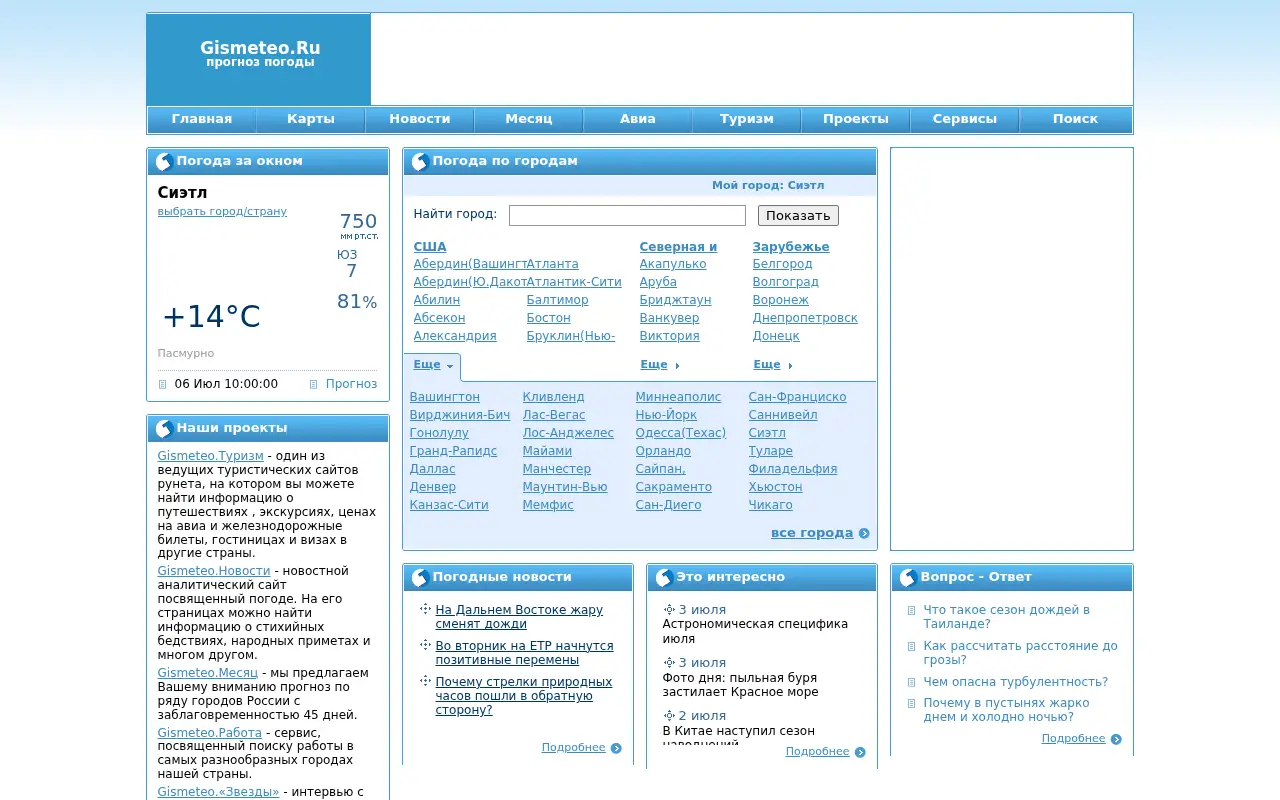Click the arrow icon after Подробнее in Вопрос - Ответ
Viewport: 1280px width, 800px height.
[x=1116, y=740]
